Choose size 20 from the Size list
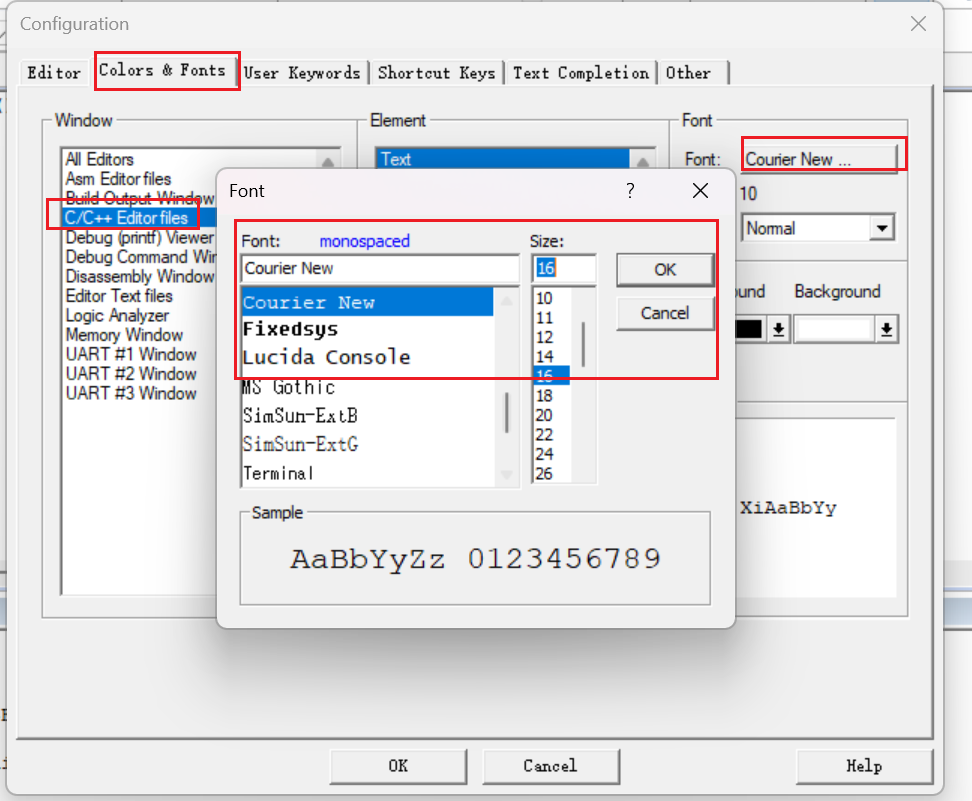Screen dimensions: 972x801 544,415
